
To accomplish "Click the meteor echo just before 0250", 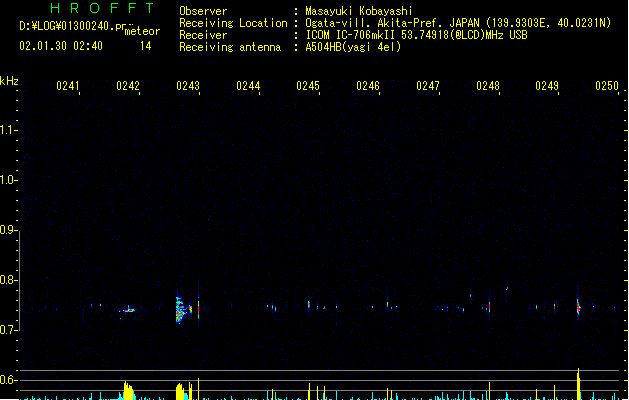I will click(578, 307).
